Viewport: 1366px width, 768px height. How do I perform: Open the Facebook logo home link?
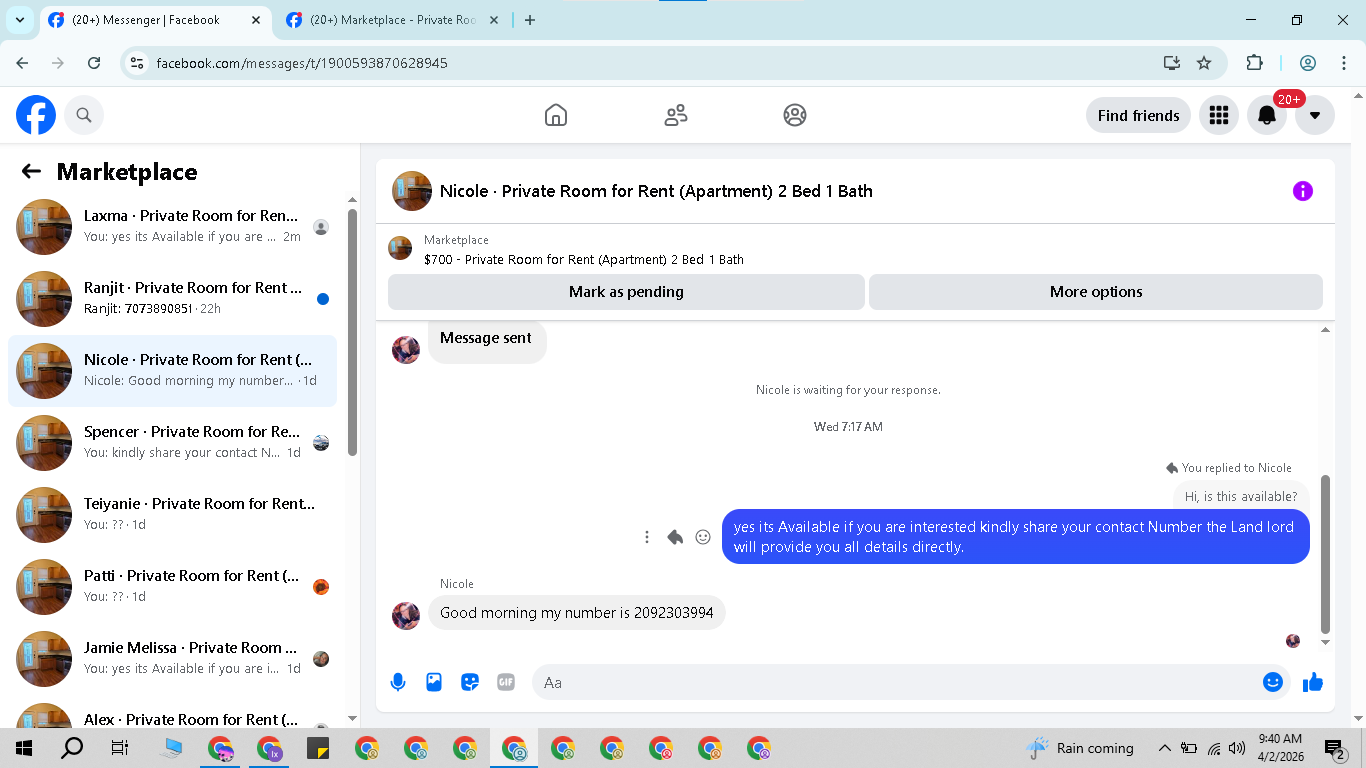point(36,115)
